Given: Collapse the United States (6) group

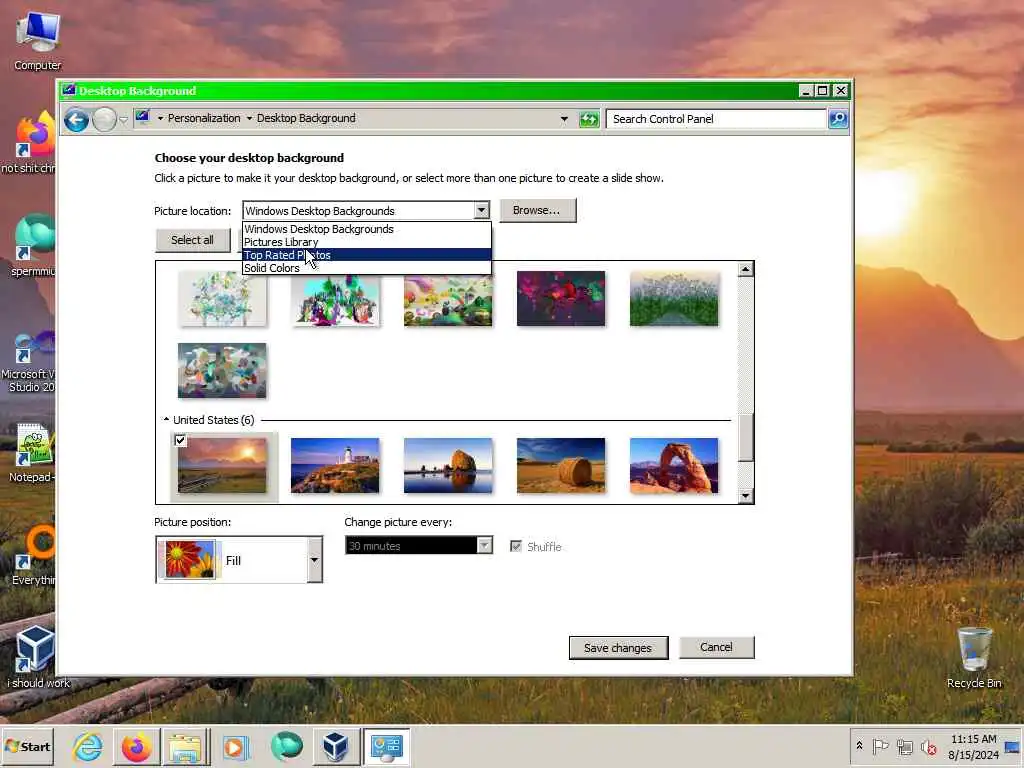Looking at the screenshot, I should [166, 419].
